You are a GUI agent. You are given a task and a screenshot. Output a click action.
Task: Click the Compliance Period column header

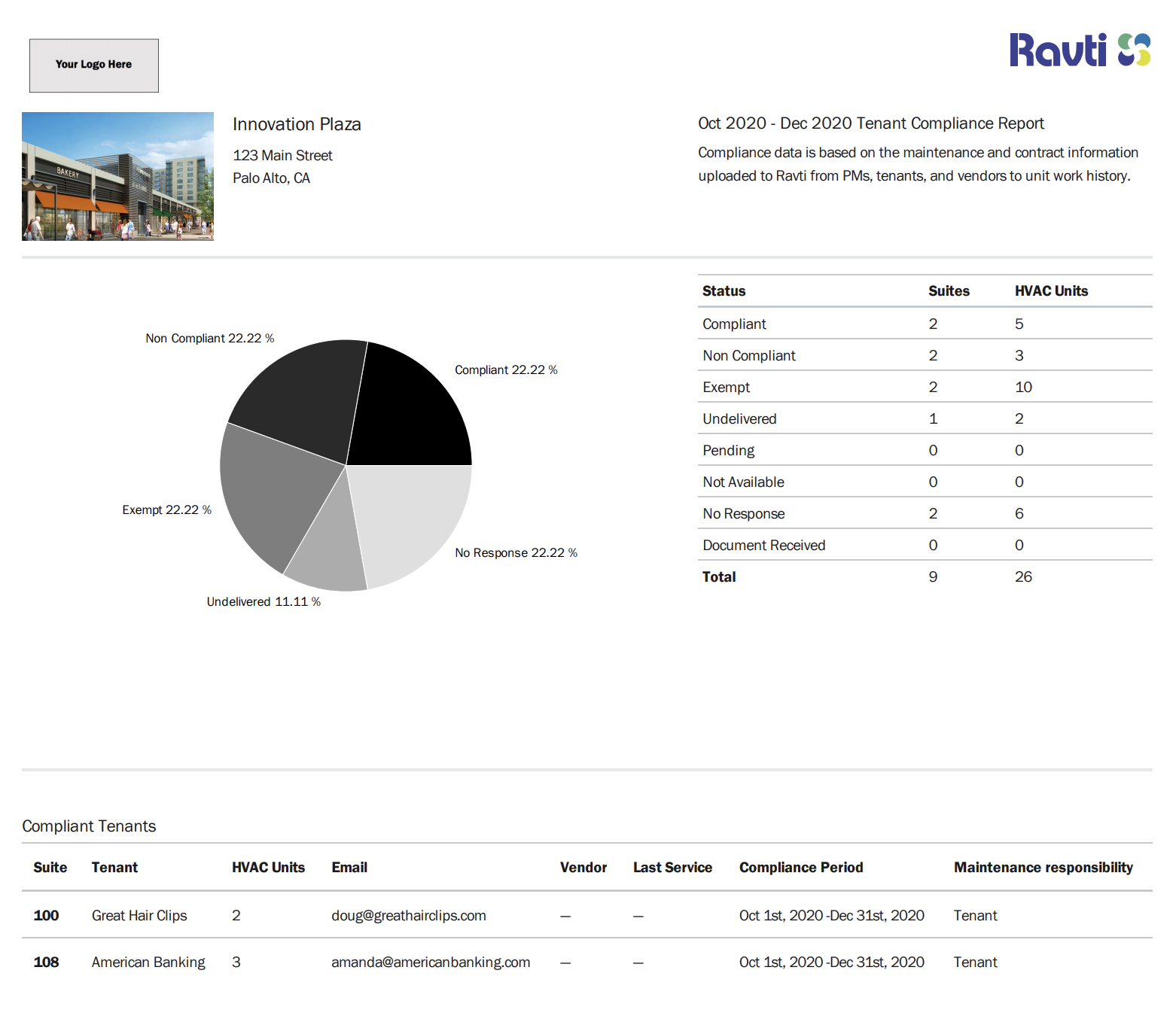(x=801, y=867)
